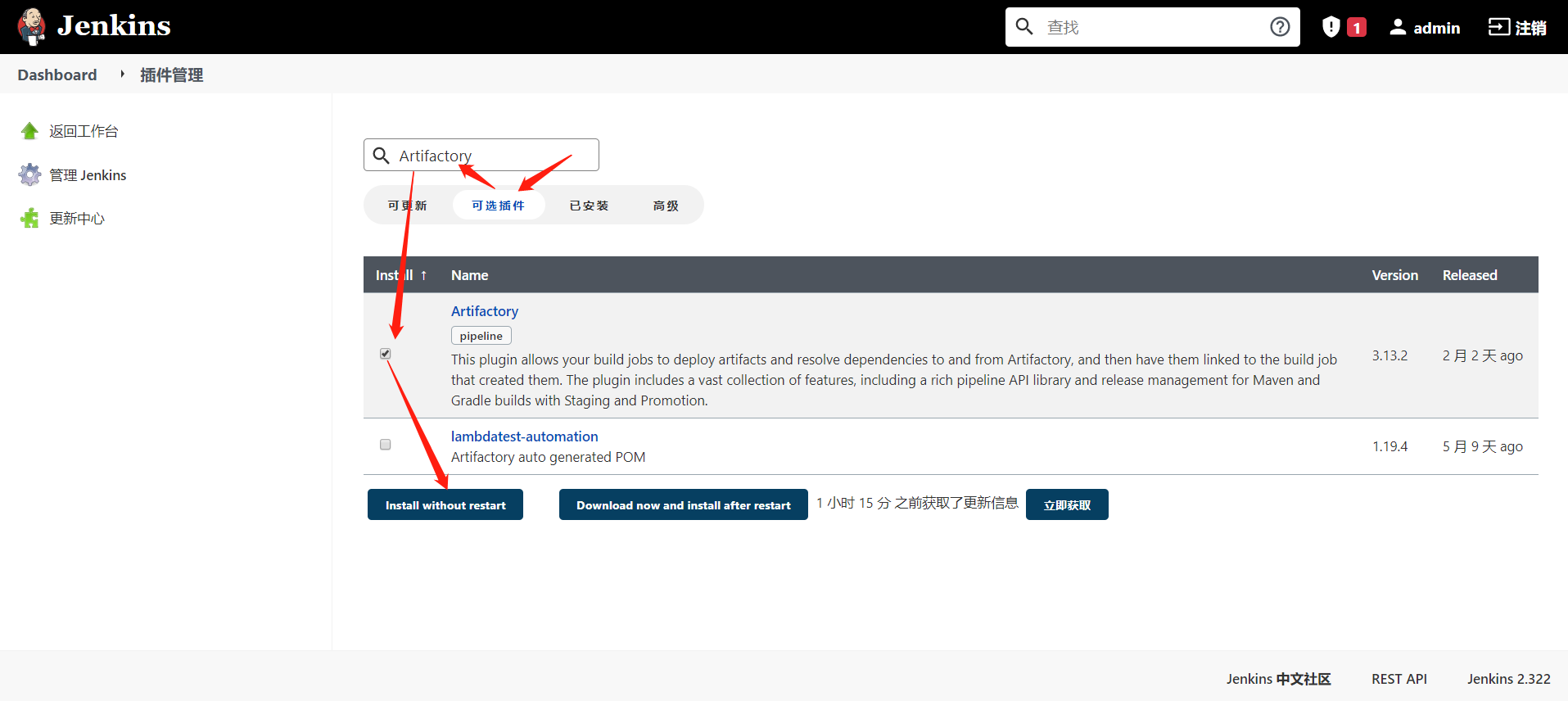Open the 返回工作台 sidebar link
The height and width of the screenshot is (701, 1568).
[84, 131]
